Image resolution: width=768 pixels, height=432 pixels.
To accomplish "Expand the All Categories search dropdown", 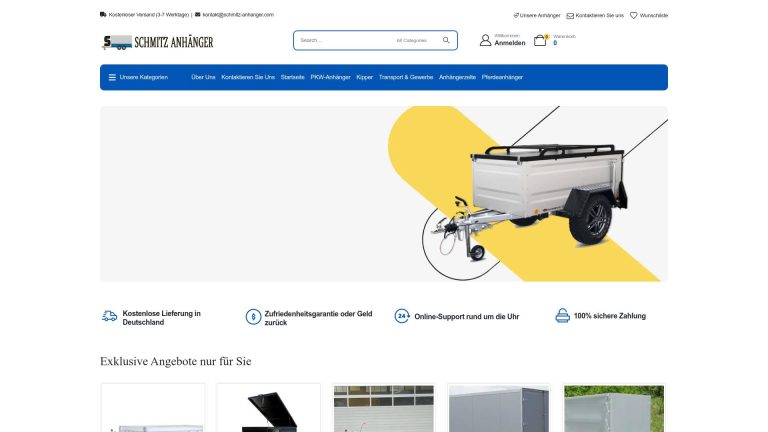I will coord(411,41).
